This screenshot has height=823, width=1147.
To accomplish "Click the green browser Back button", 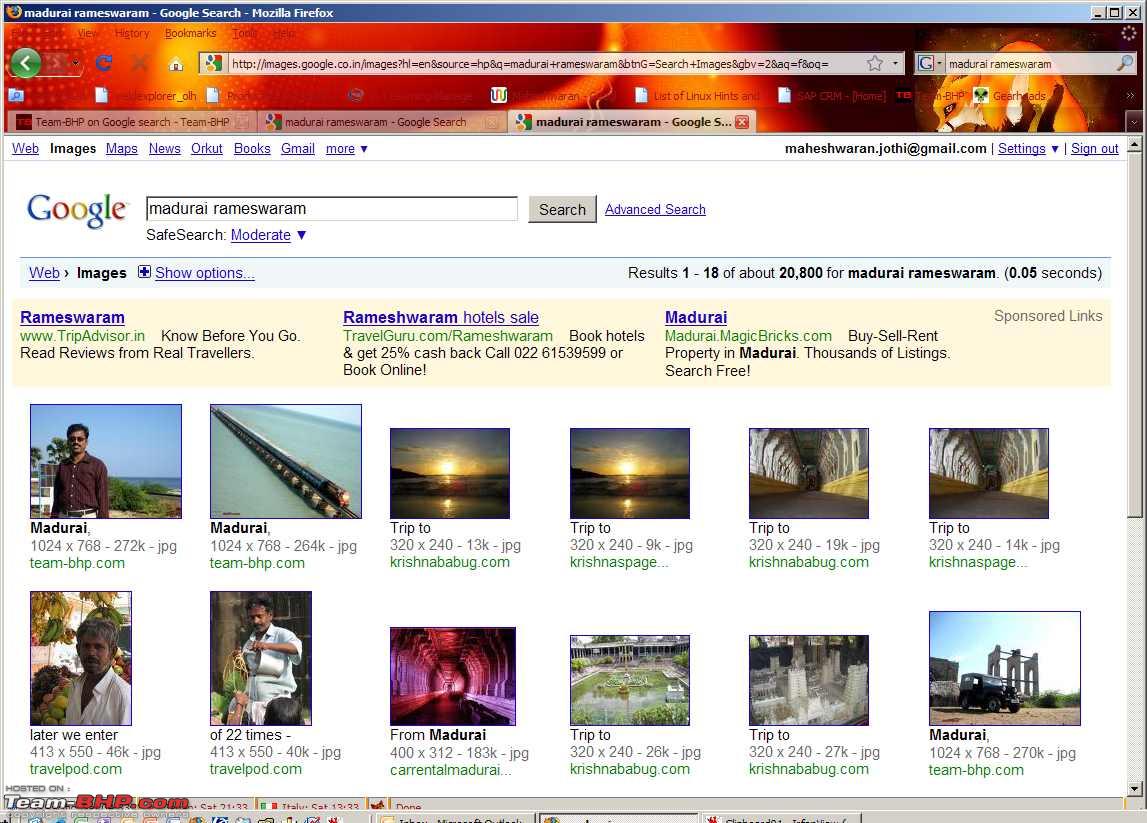I will 26,63.
